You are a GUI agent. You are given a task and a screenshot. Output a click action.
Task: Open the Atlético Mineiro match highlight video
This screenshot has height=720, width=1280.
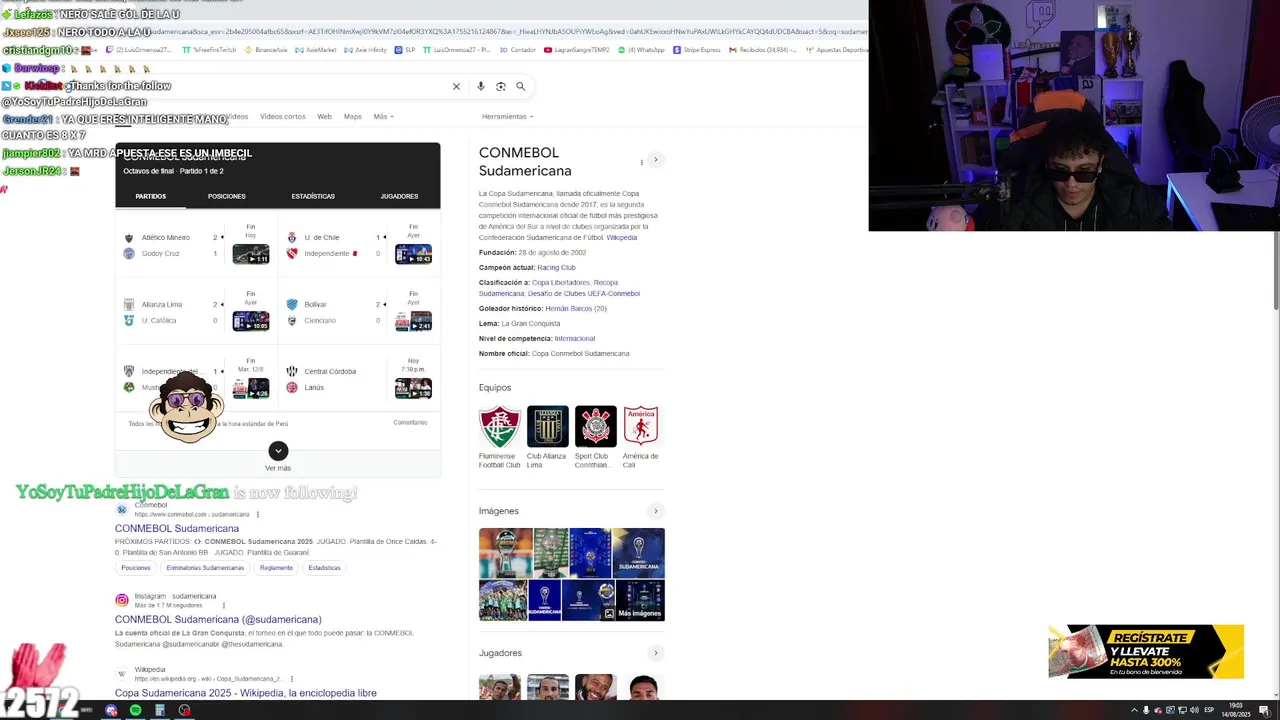(250, 254)
